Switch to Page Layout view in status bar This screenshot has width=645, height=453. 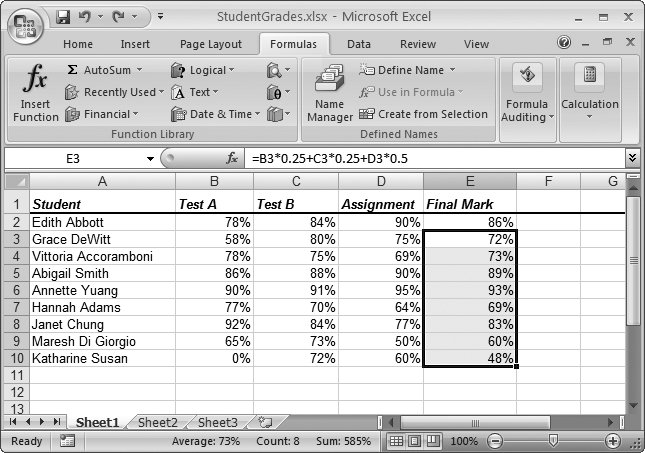coord(415,441)
